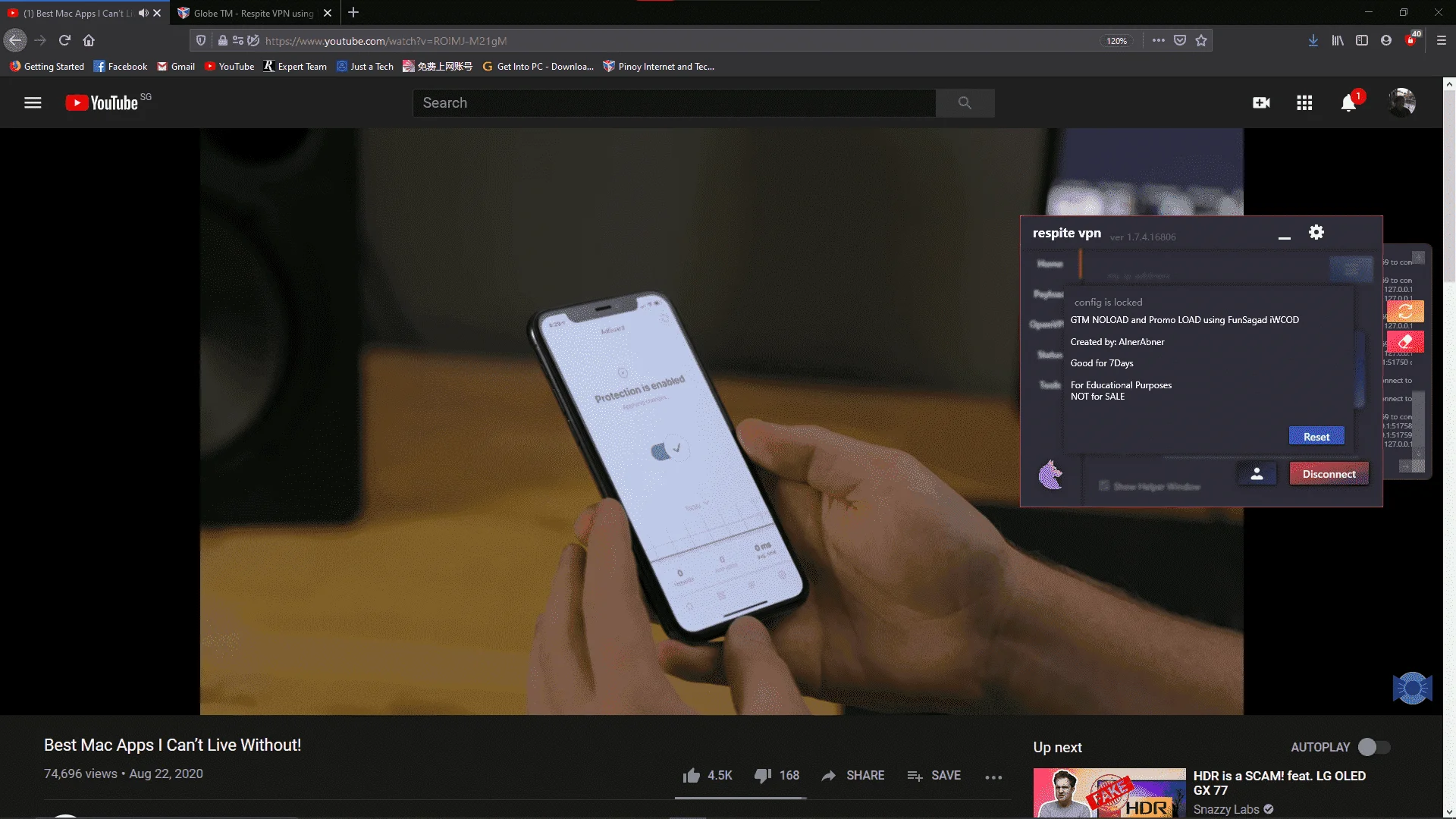Click the purple wolf logo in Respite VPN
Image resolution: width=1456 pixels, height=819 pixels.
[1050, 475]
